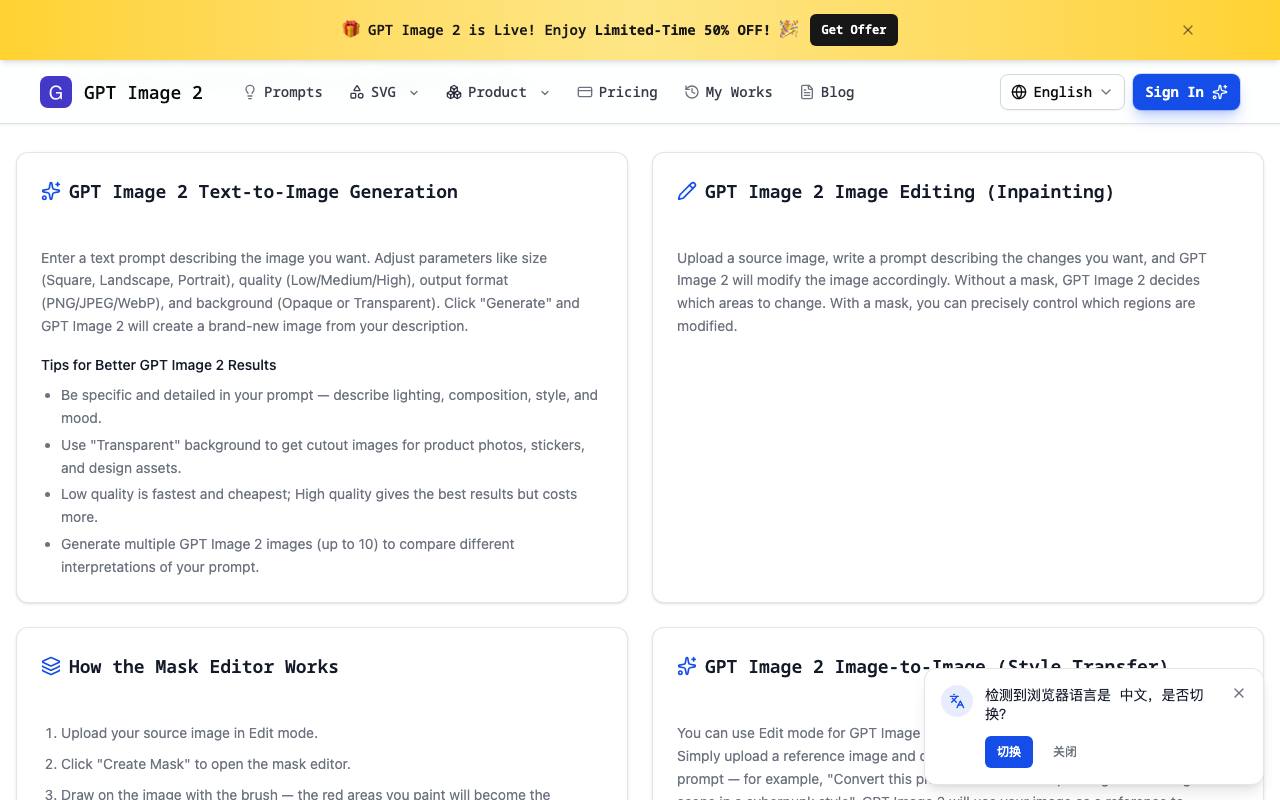Image resolution: width=1280 pixels, height=800 pixels.
Task: Click translate icon in language popup
Action: click(957, 701)
